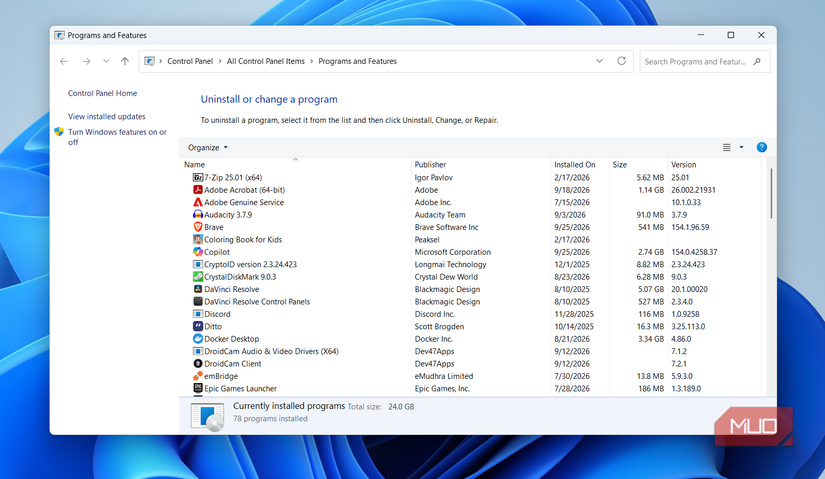Go back using the left arrow
The width and height of the screenshot is (825, 479).
[64, 62]
